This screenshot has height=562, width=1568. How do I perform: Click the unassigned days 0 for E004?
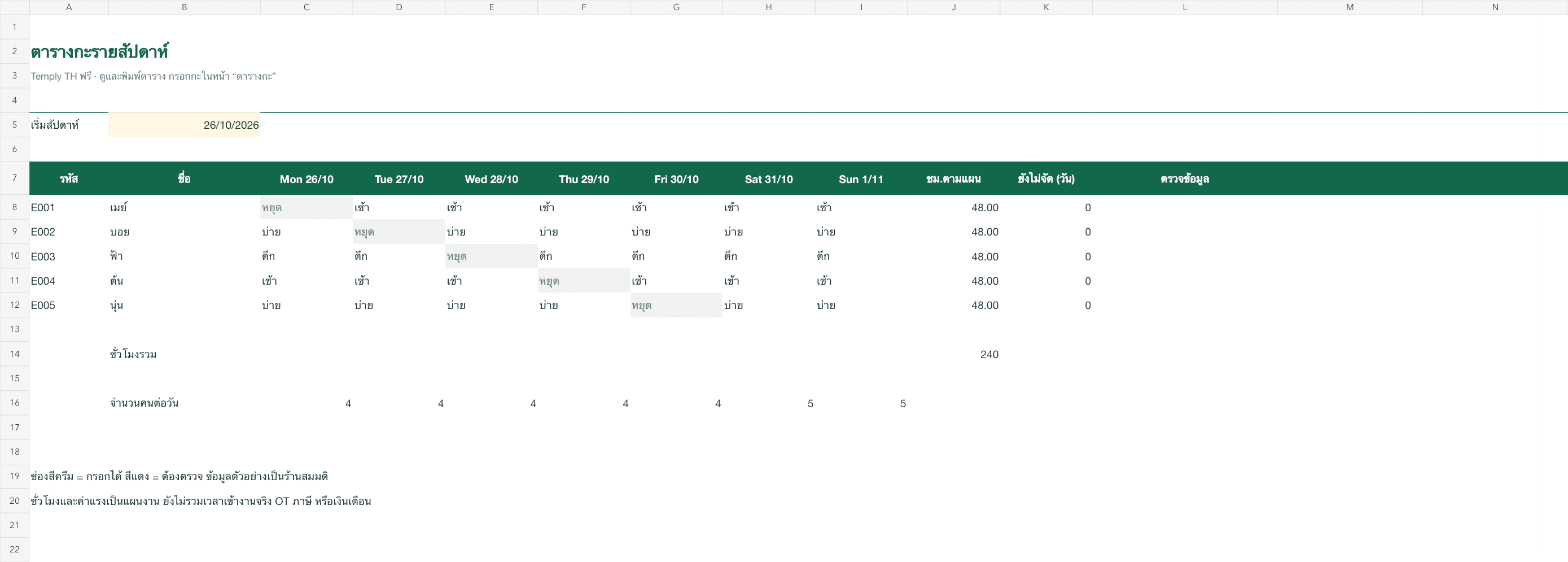click(x=1046, y=281)
